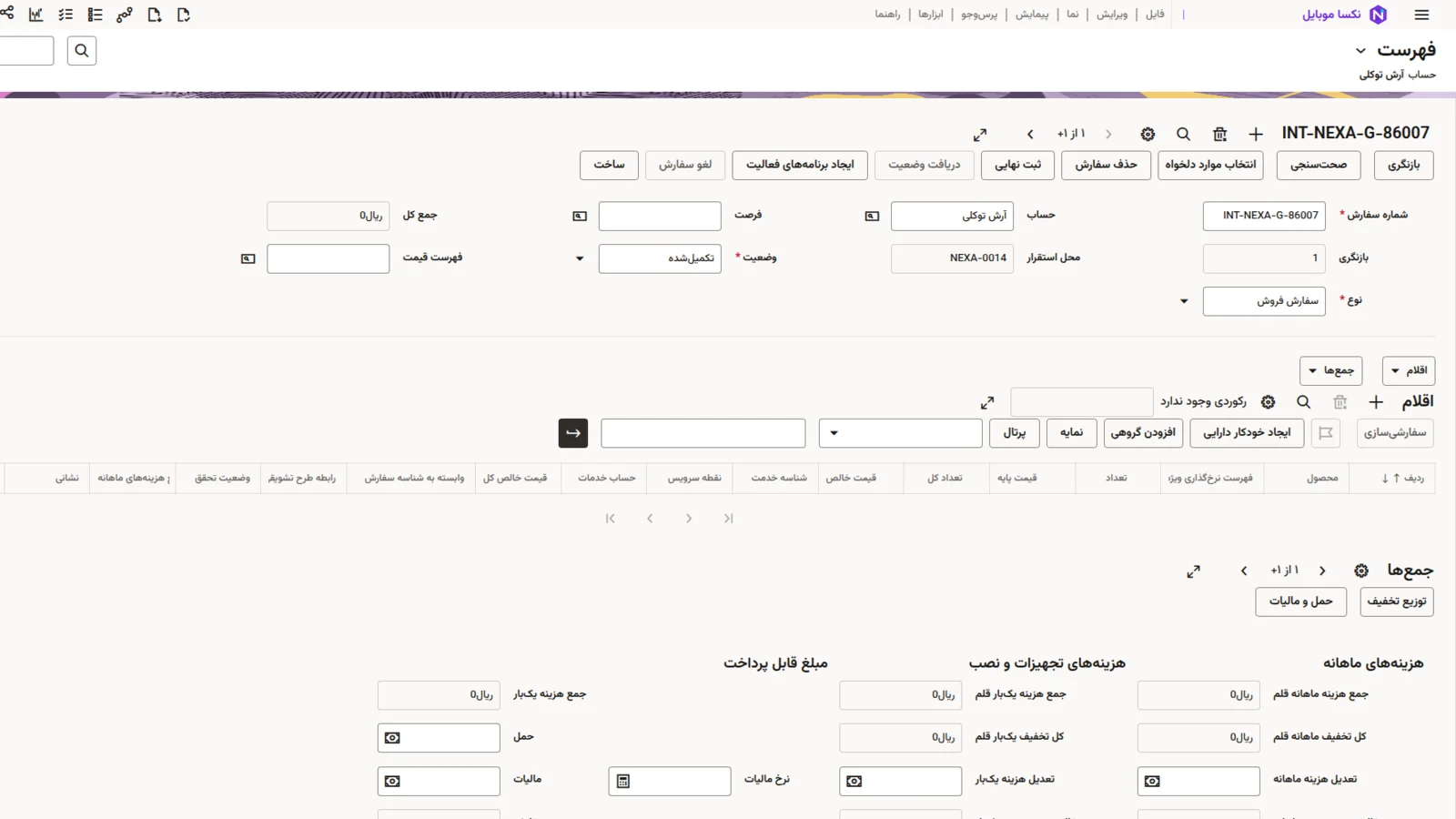Viewport: 1456px width, 819px height.
Task: Expand the جمع‌ها tab dropdown button
Action: coord(1330,370)
